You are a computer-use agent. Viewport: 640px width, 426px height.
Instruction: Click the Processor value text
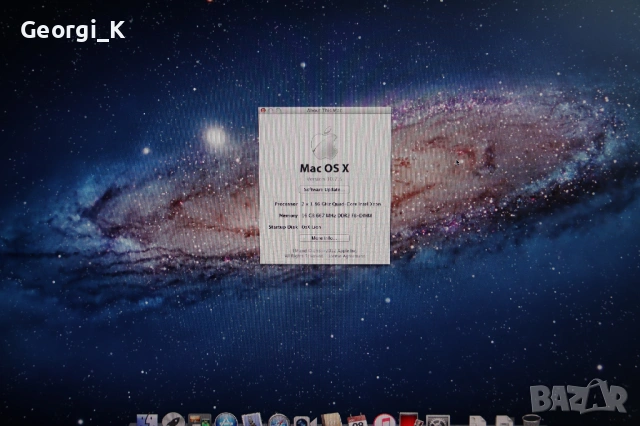coord(341,204)
